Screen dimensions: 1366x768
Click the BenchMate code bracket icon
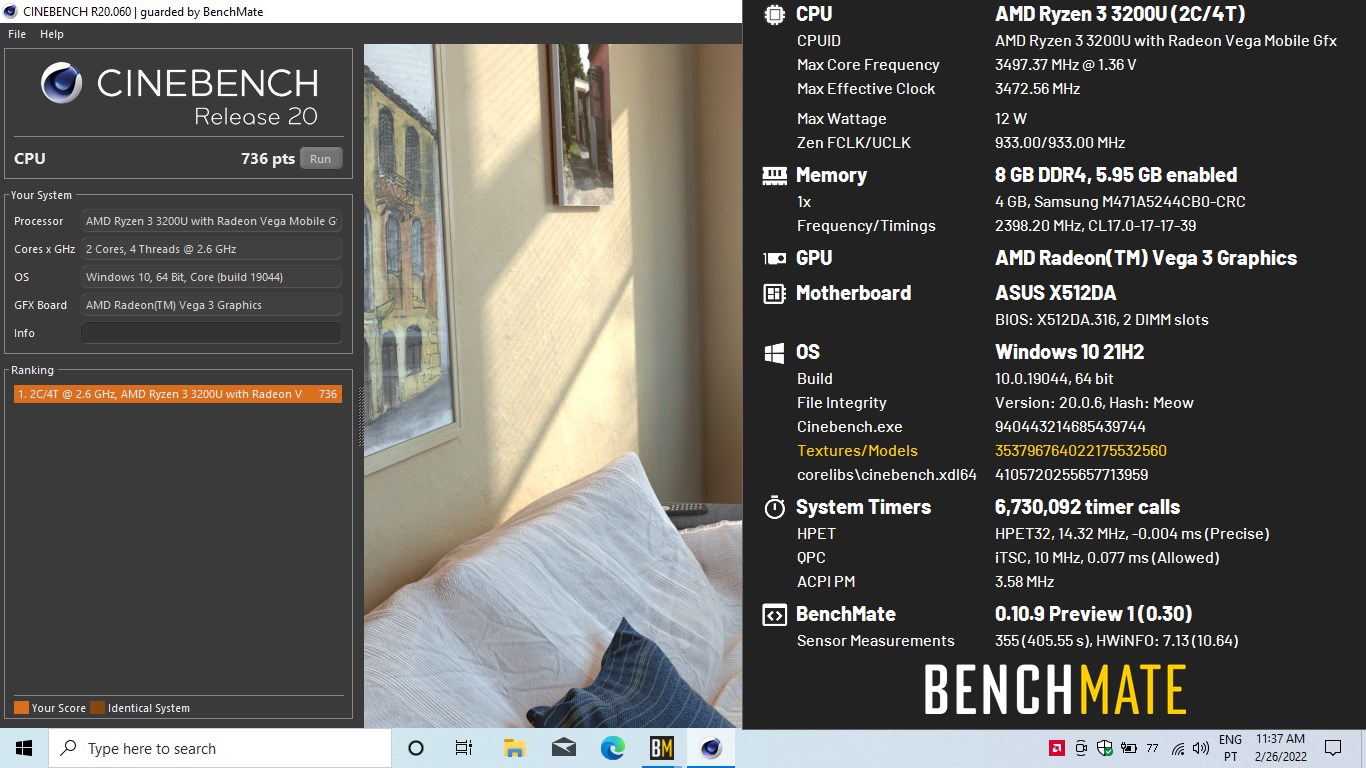coord(774,615)
